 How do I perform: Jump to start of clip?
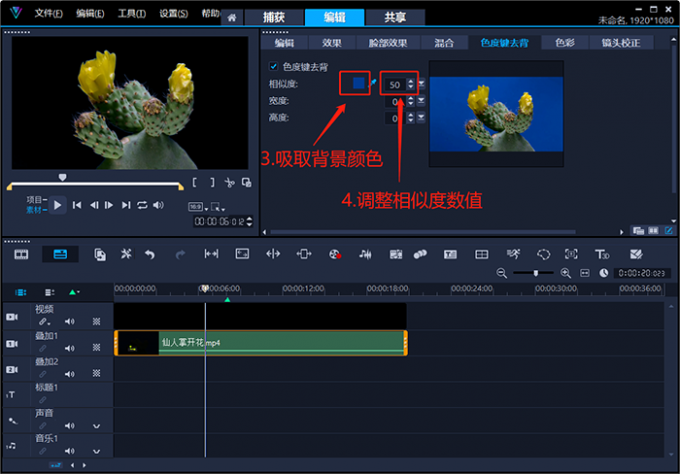(x=77, y=205)
